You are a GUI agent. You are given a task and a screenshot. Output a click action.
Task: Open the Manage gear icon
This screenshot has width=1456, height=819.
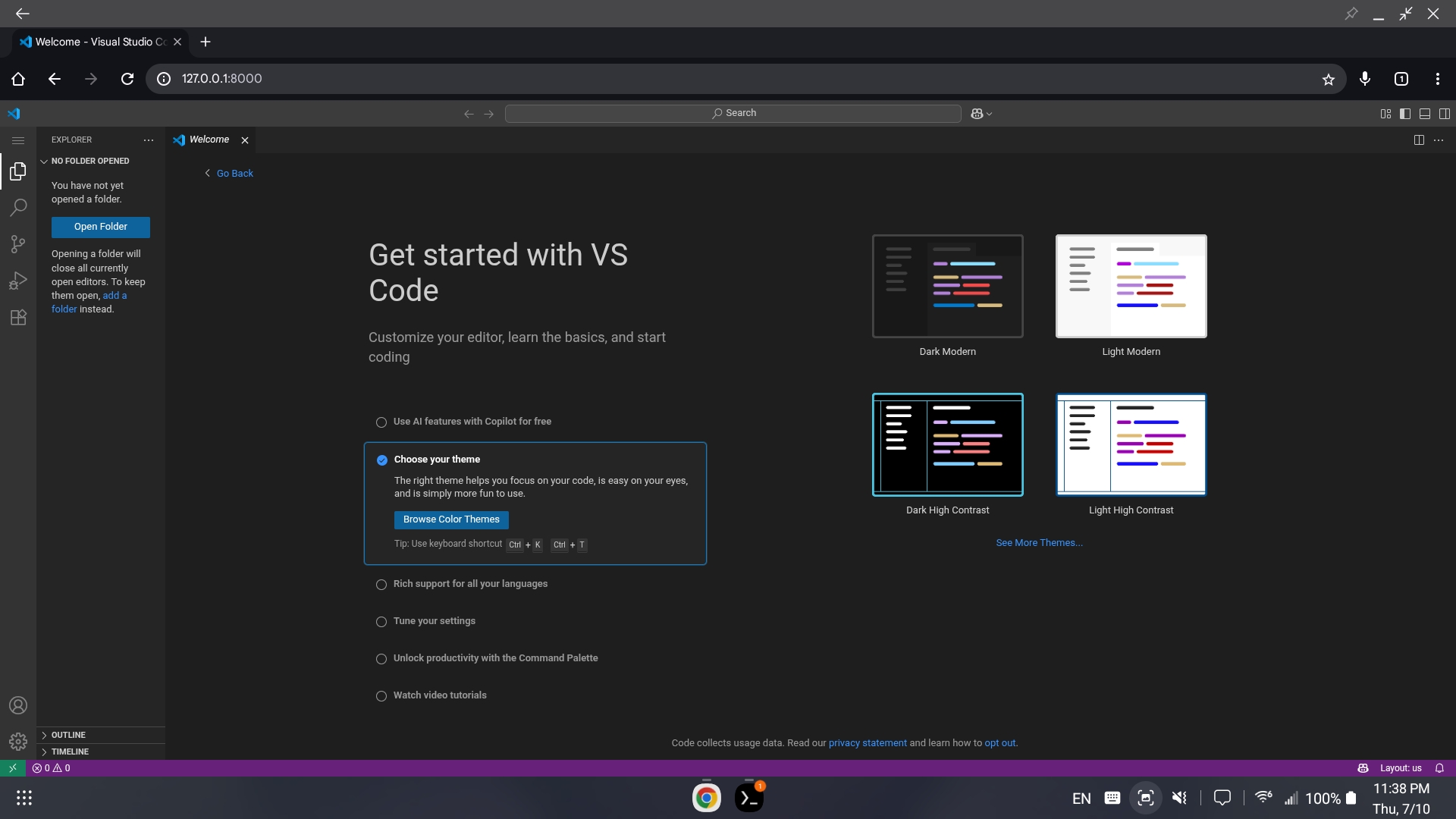18,741
